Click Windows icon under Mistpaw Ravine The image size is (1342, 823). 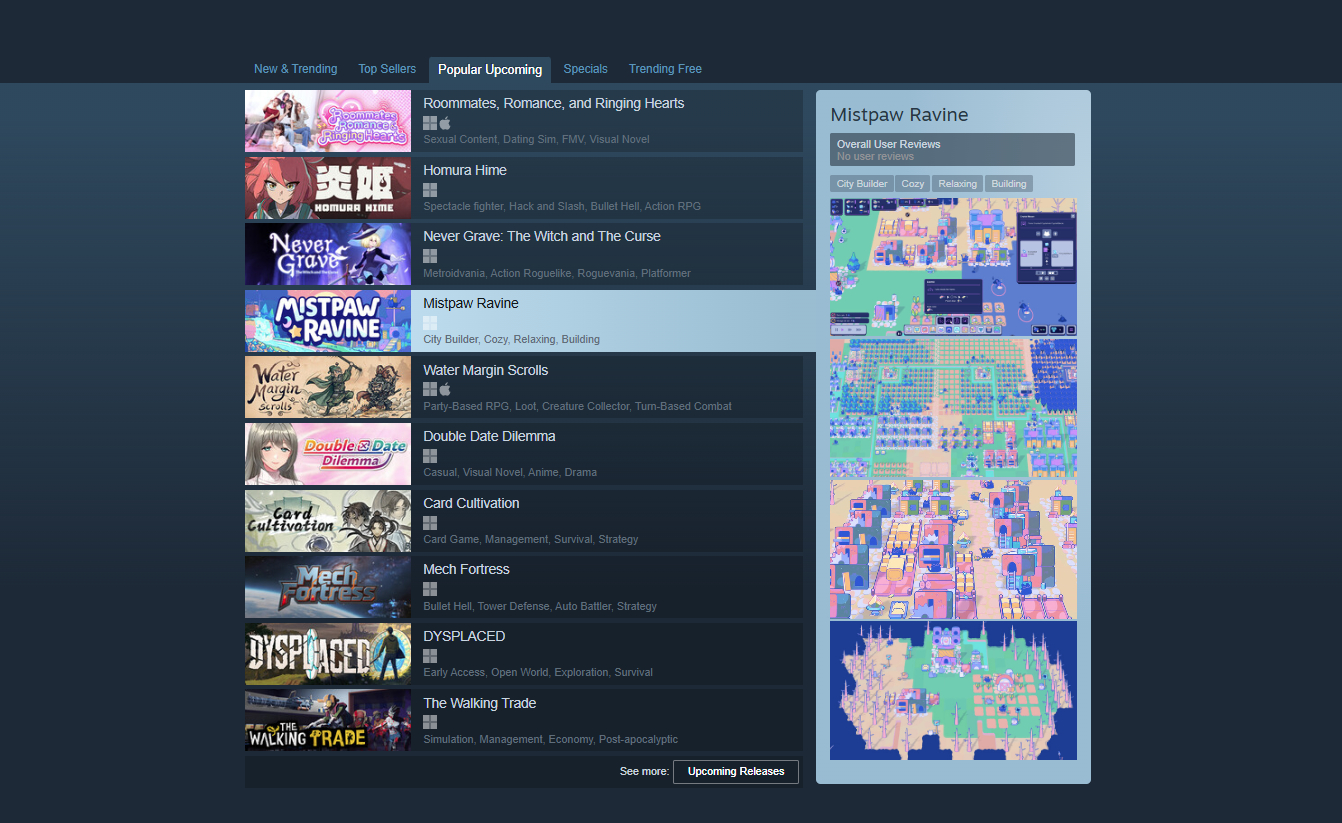430,323
